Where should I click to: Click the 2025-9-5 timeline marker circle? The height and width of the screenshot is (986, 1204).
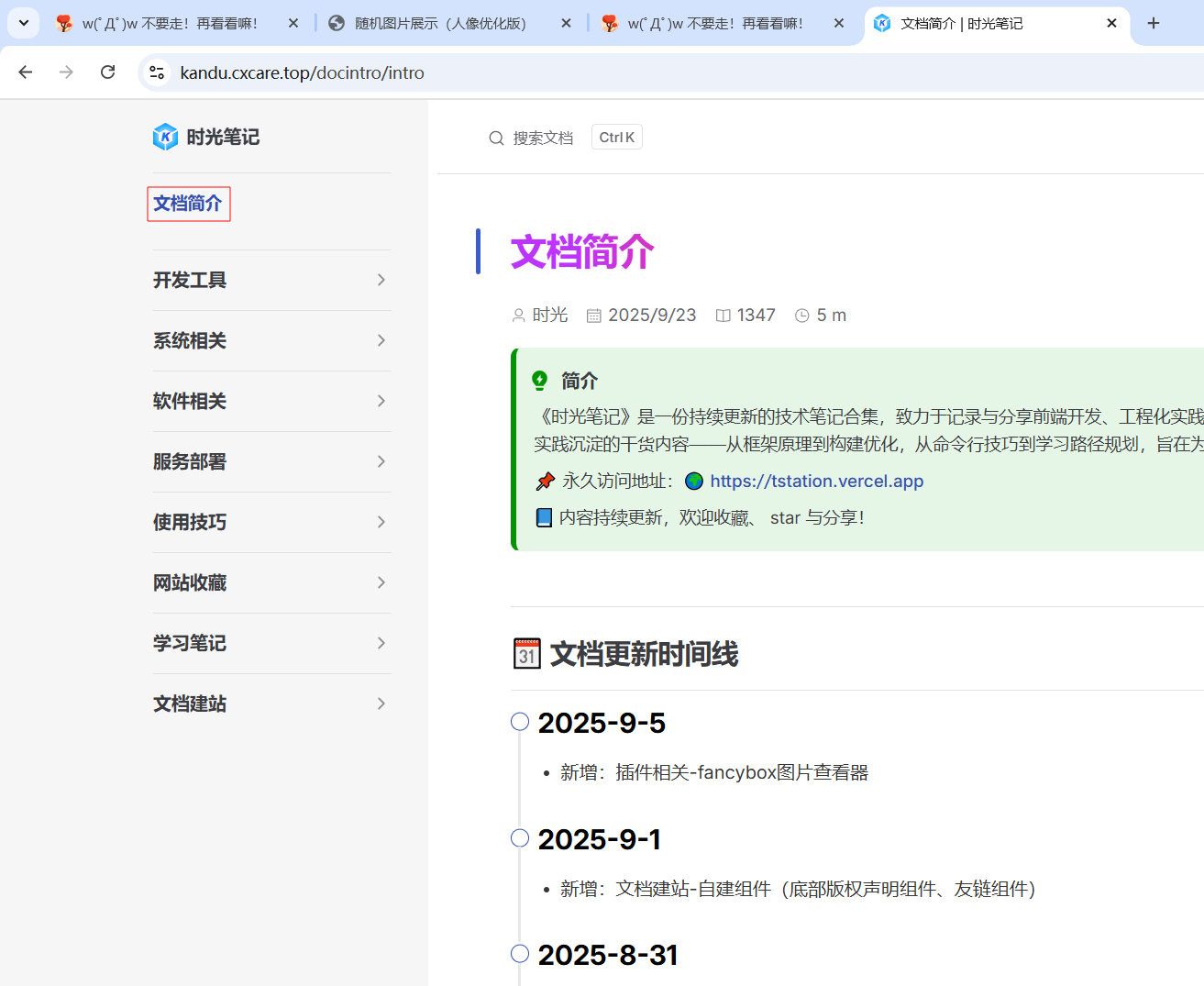click(520, 722)
